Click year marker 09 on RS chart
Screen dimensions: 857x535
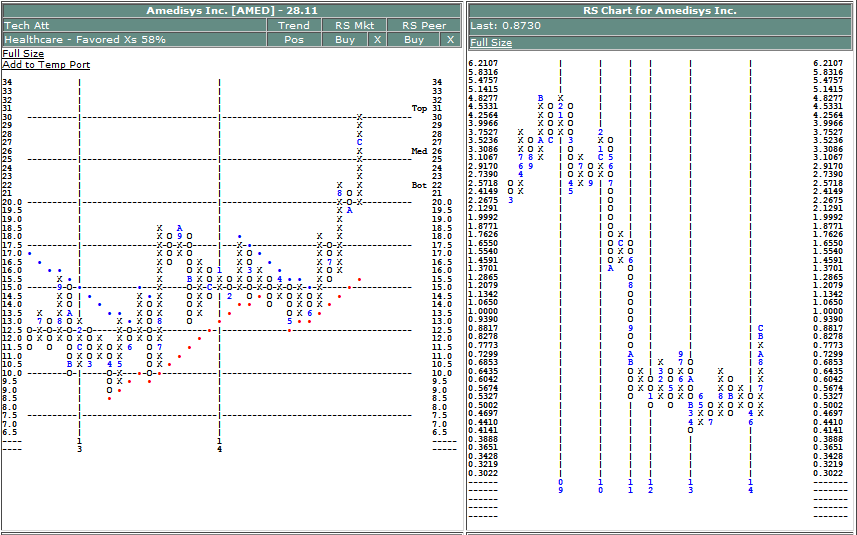[x=560, y=486]
